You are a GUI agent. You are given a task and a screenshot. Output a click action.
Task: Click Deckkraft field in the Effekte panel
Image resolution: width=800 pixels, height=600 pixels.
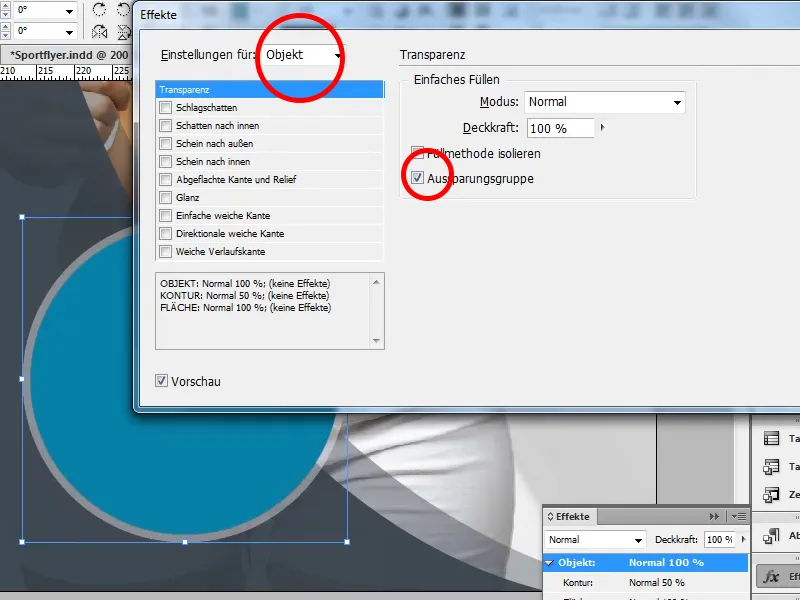pos(719,540)
